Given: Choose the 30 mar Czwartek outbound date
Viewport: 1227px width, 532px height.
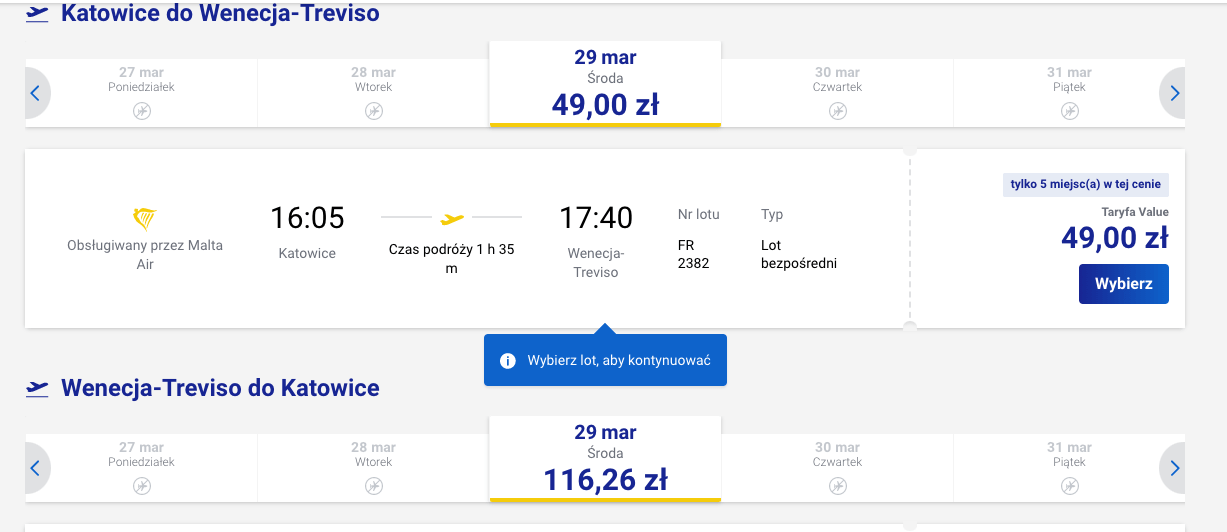Looking at the screenshot, I should 837,79.
